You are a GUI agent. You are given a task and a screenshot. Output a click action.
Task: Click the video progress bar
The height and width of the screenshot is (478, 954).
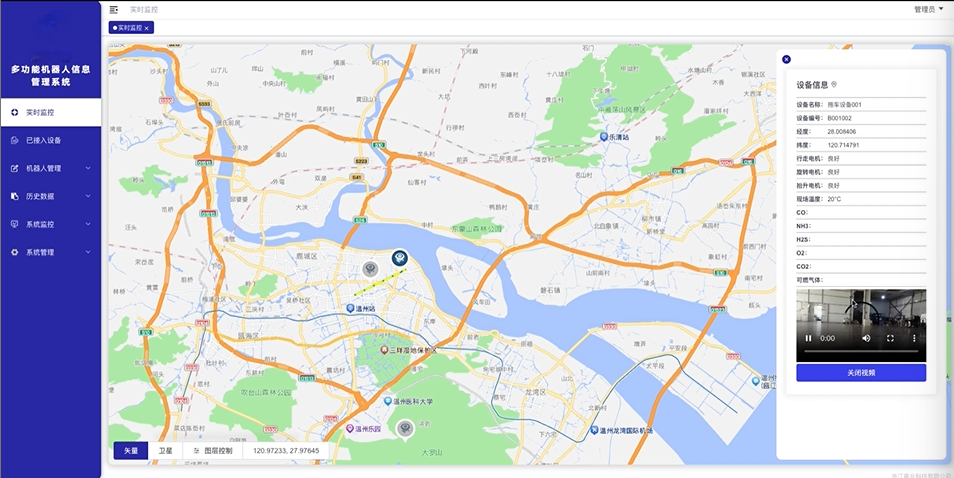click(x=861, y=353)
